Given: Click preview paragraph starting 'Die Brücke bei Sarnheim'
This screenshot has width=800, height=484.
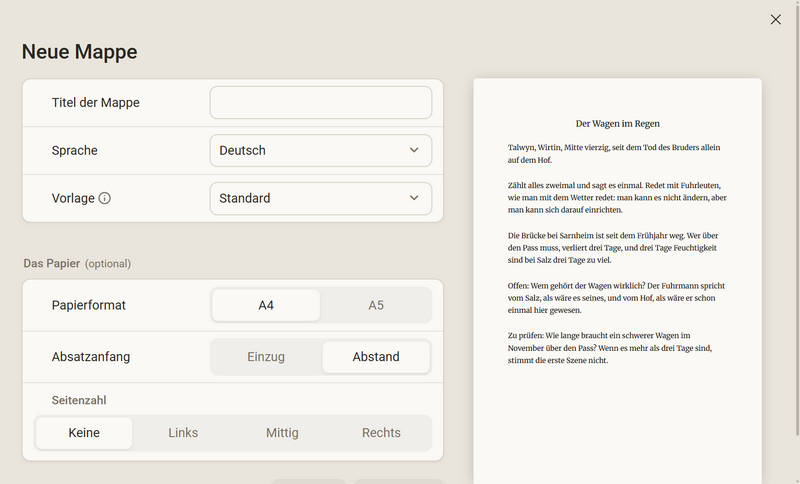Looking at the screenshot, I should click(x=613, y=248).
